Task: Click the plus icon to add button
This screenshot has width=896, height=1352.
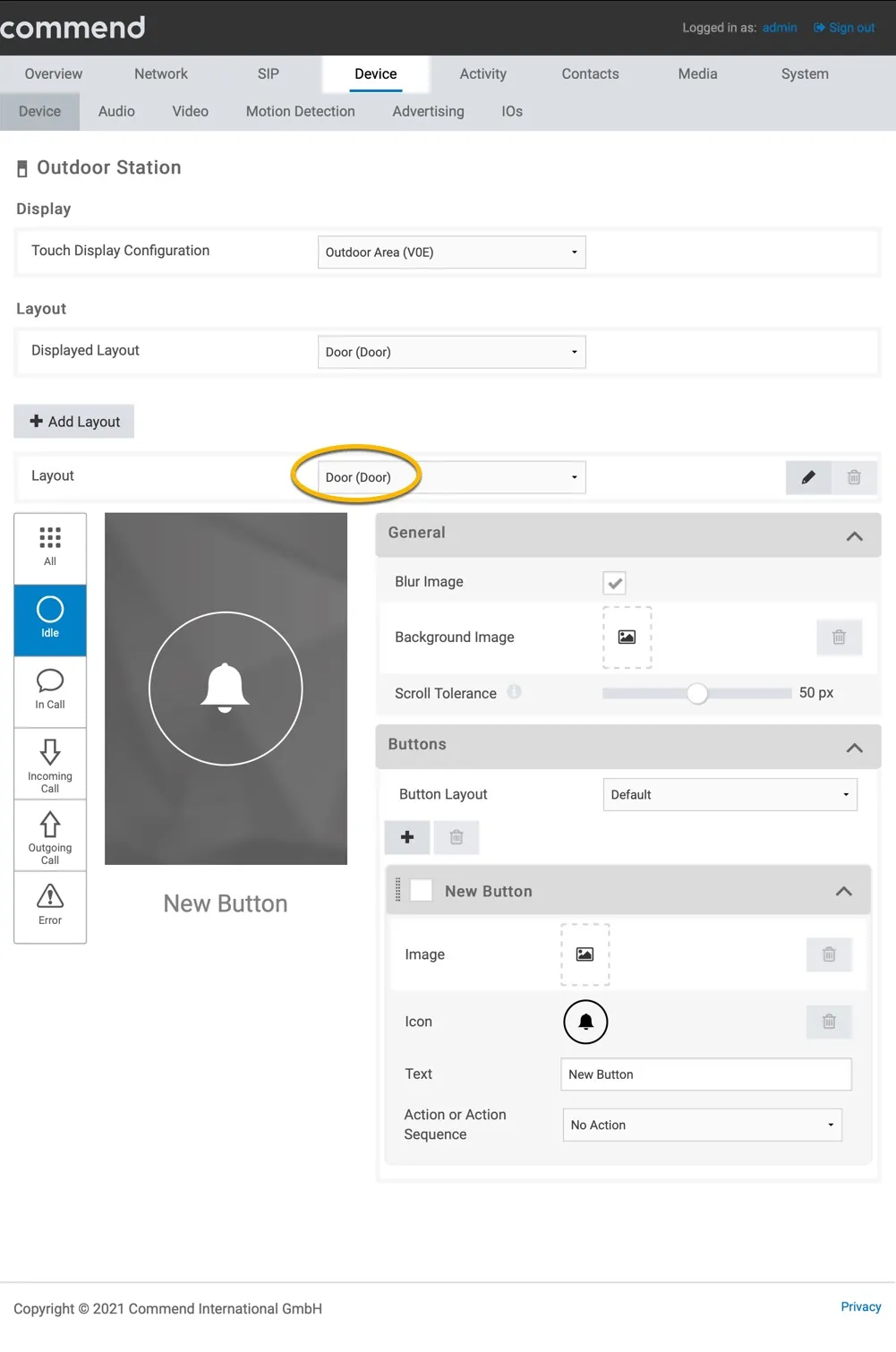Action: click(407, 837)
